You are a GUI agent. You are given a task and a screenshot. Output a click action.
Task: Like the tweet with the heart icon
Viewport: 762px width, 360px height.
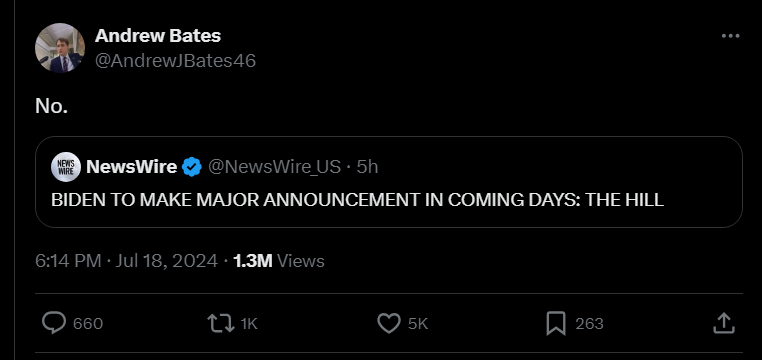[x=389, y=323]
